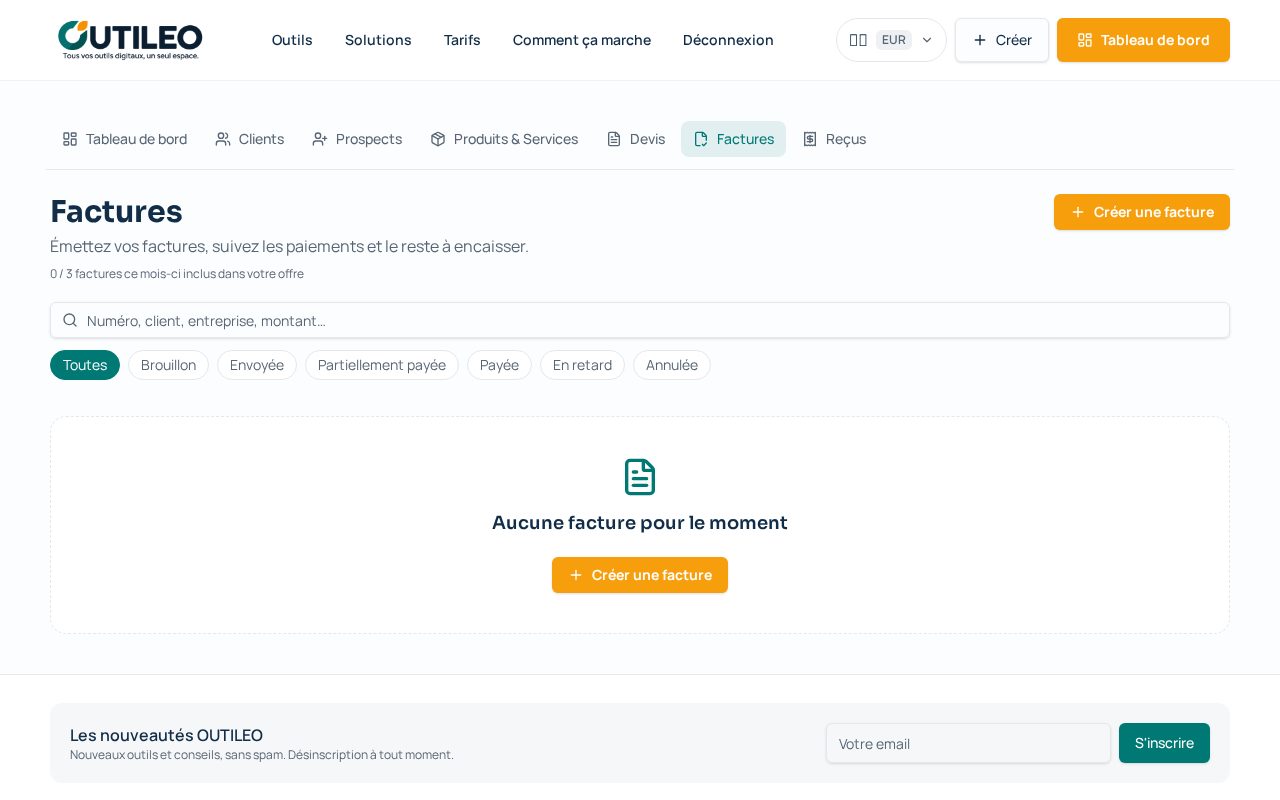Click the Créer button in the header
1280x800 pixels.
tap(1002, 40)
